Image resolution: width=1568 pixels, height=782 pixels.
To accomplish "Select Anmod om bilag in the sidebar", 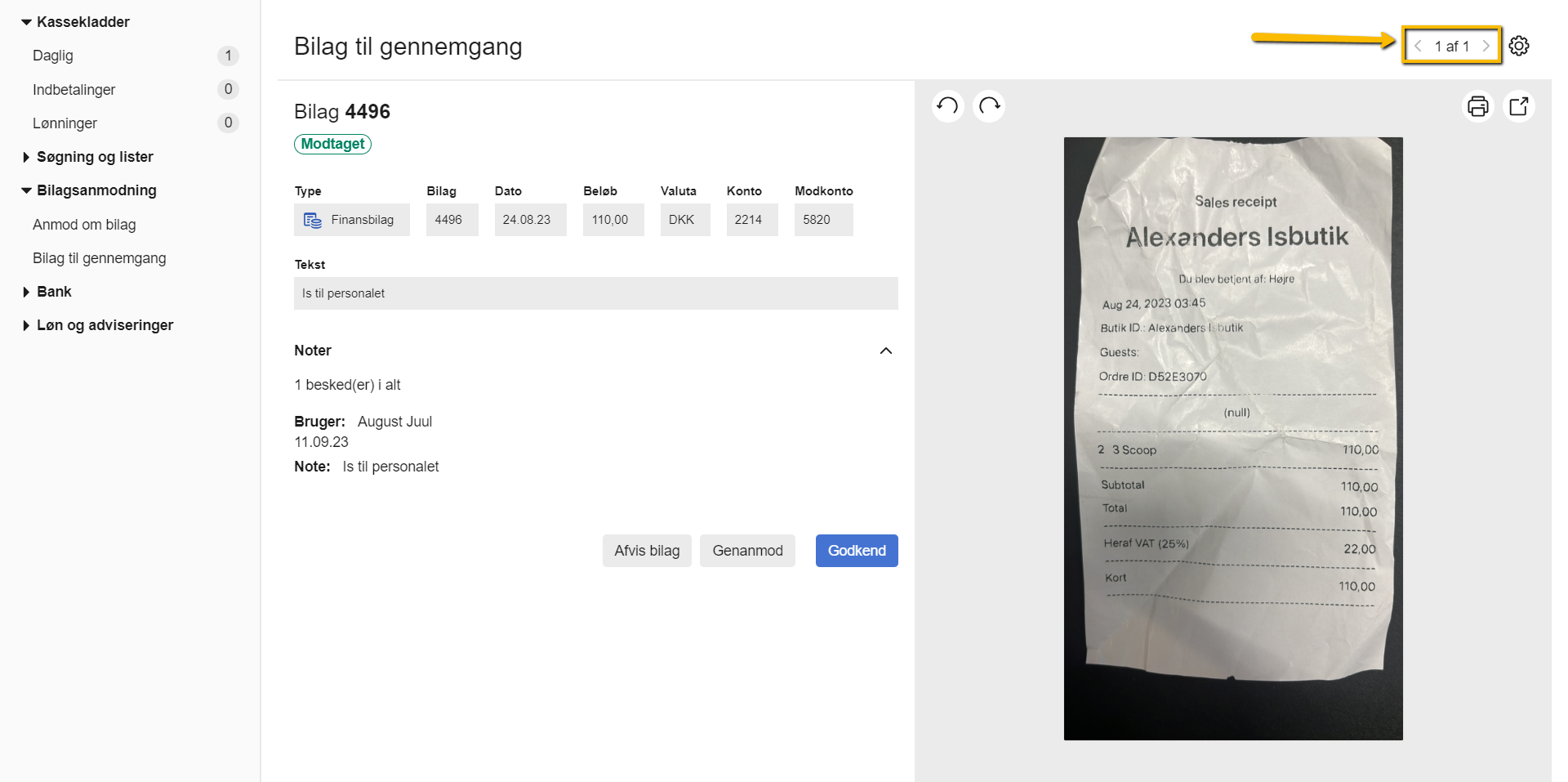I will (85, 224).
